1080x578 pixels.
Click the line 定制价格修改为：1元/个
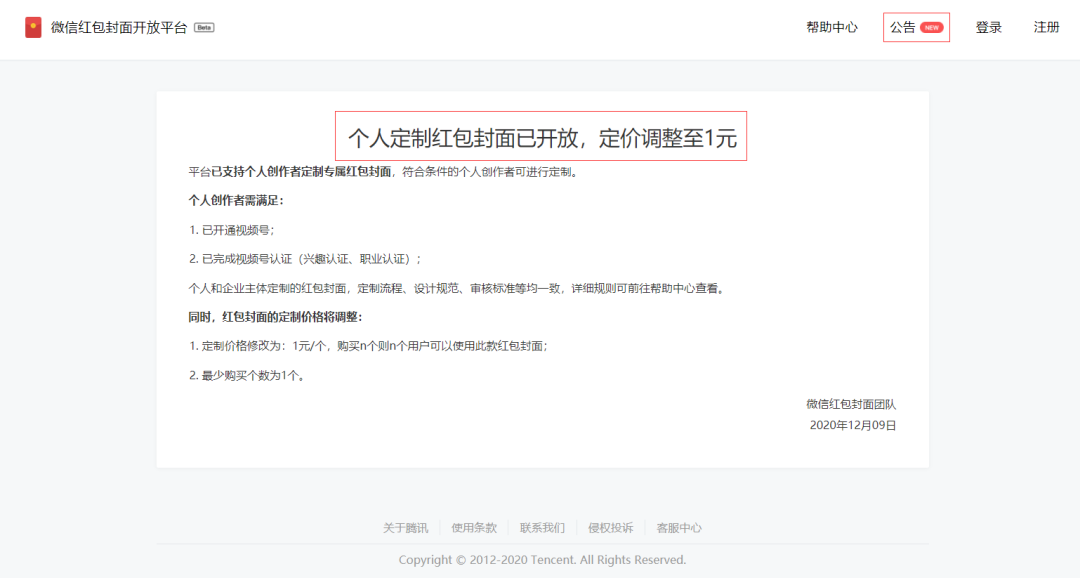click(x=368, y=346)
